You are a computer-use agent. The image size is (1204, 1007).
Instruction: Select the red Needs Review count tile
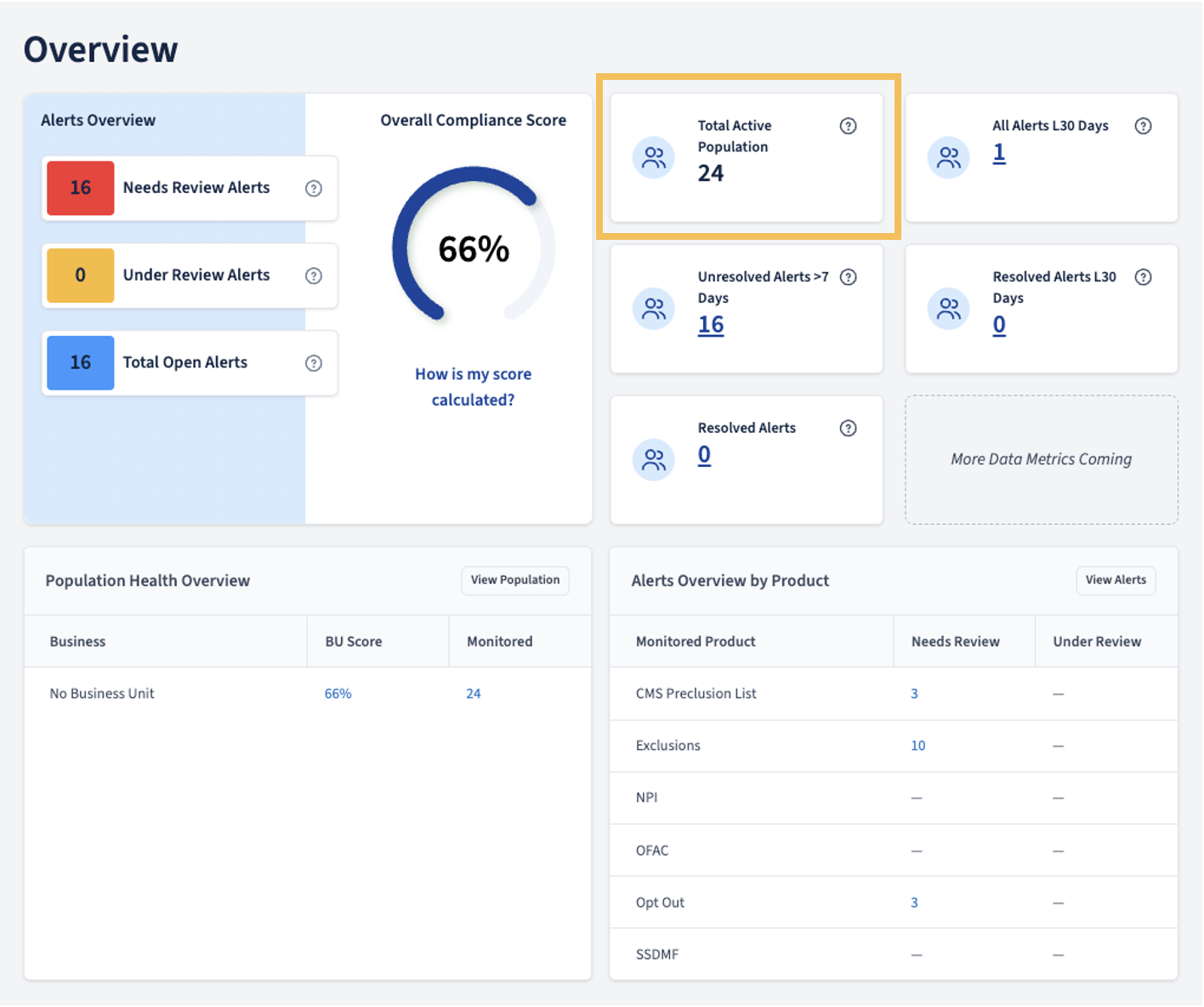(81, 188)
